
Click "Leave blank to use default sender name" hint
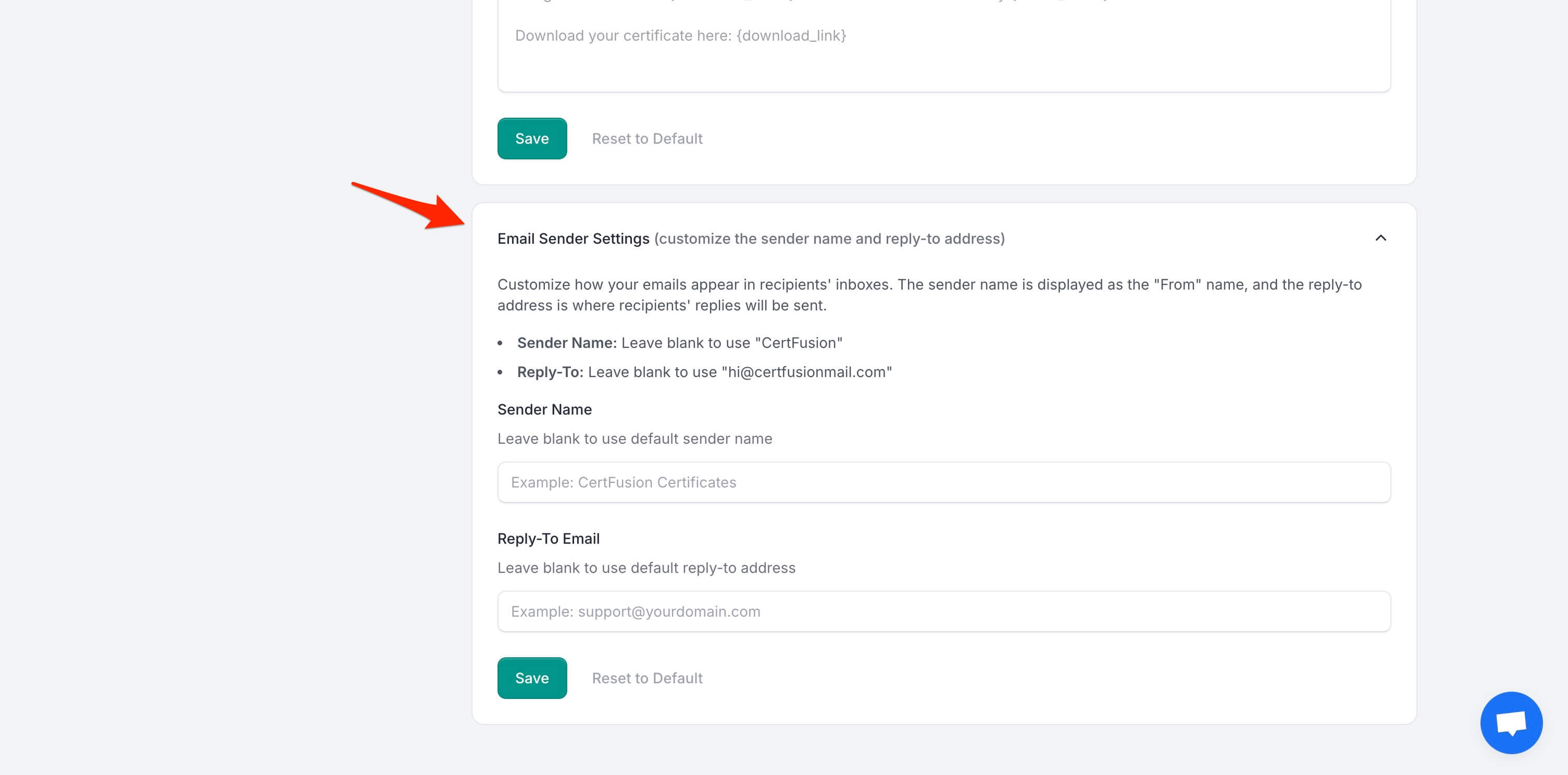click(634, 439)
